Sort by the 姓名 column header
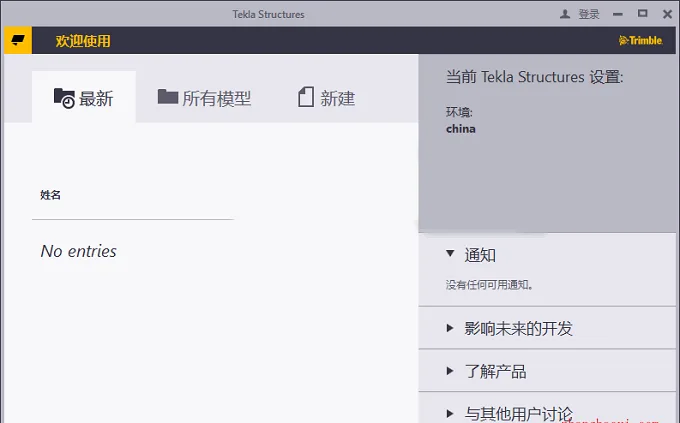Screen dimensions: 680x423 (x=50, y=195)
